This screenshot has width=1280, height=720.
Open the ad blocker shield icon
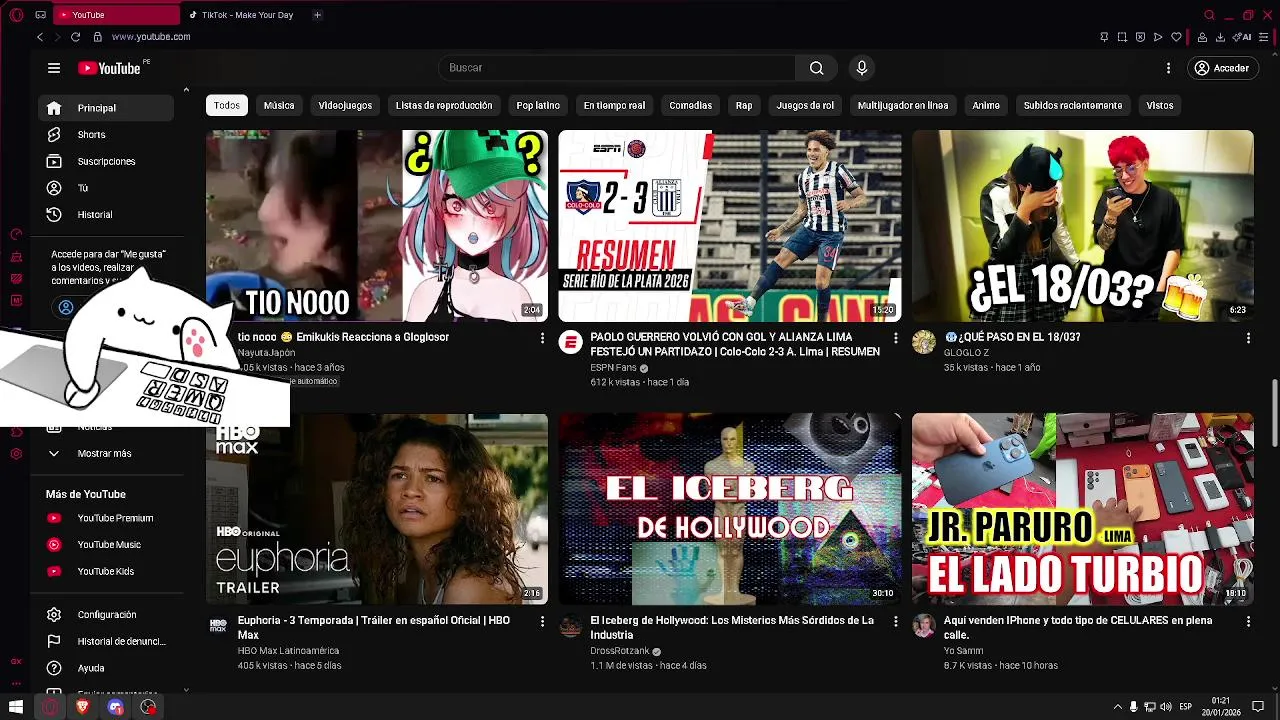pos(1140,37)
